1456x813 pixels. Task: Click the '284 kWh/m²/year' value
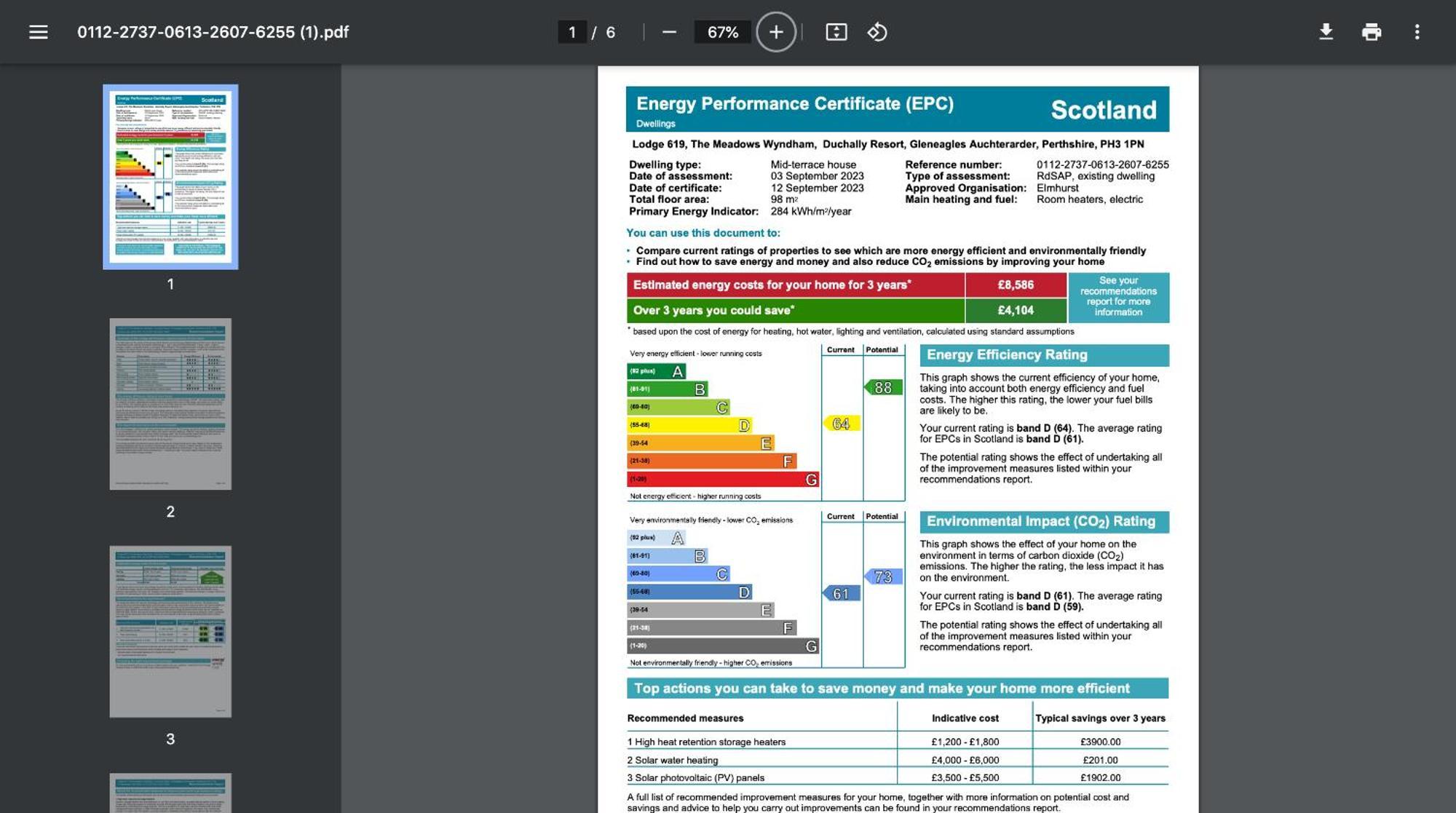pyautogui.click(x=811, y=211)
